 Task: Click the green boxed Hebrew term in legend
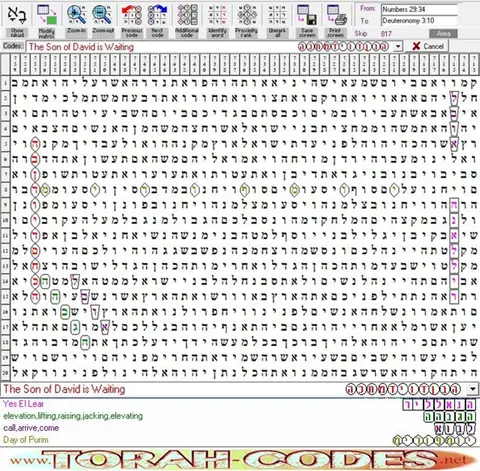(449, 416)
